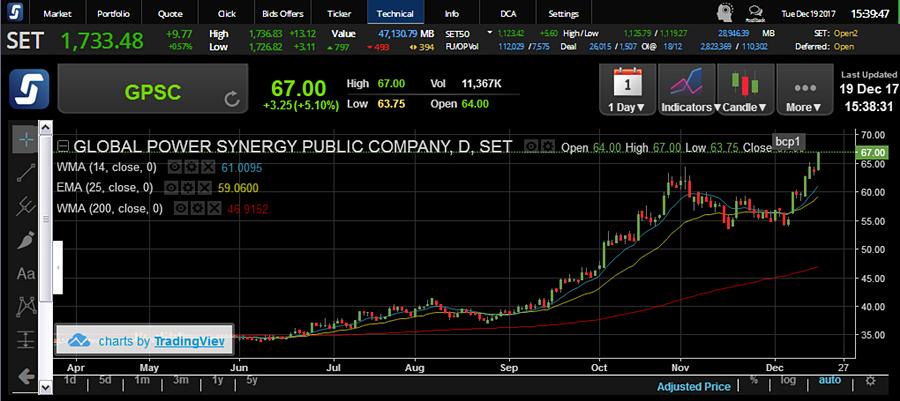Screen dimensions: 900x401
Task: Toggle auto scale mode
Action: coord(829,380)
